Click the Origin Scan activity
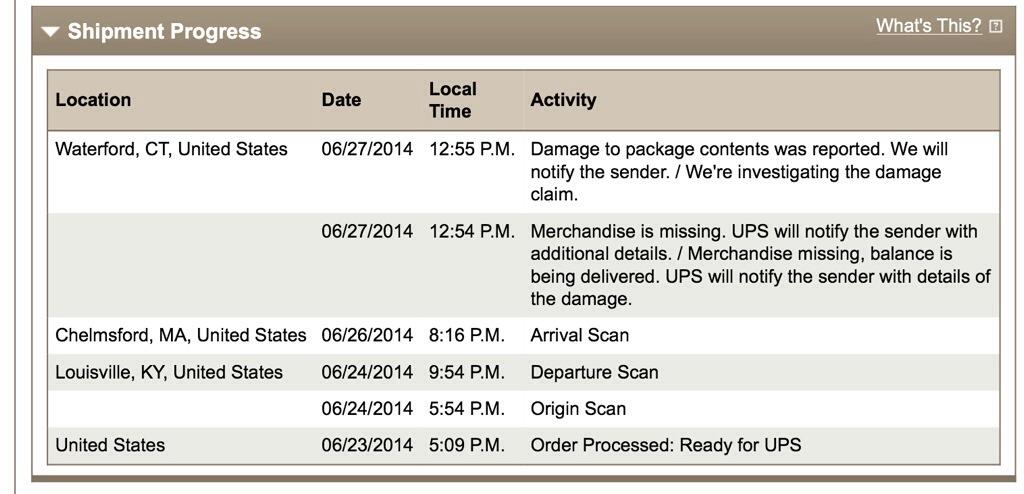1024x494 pixels. click(x=578, y=409)
